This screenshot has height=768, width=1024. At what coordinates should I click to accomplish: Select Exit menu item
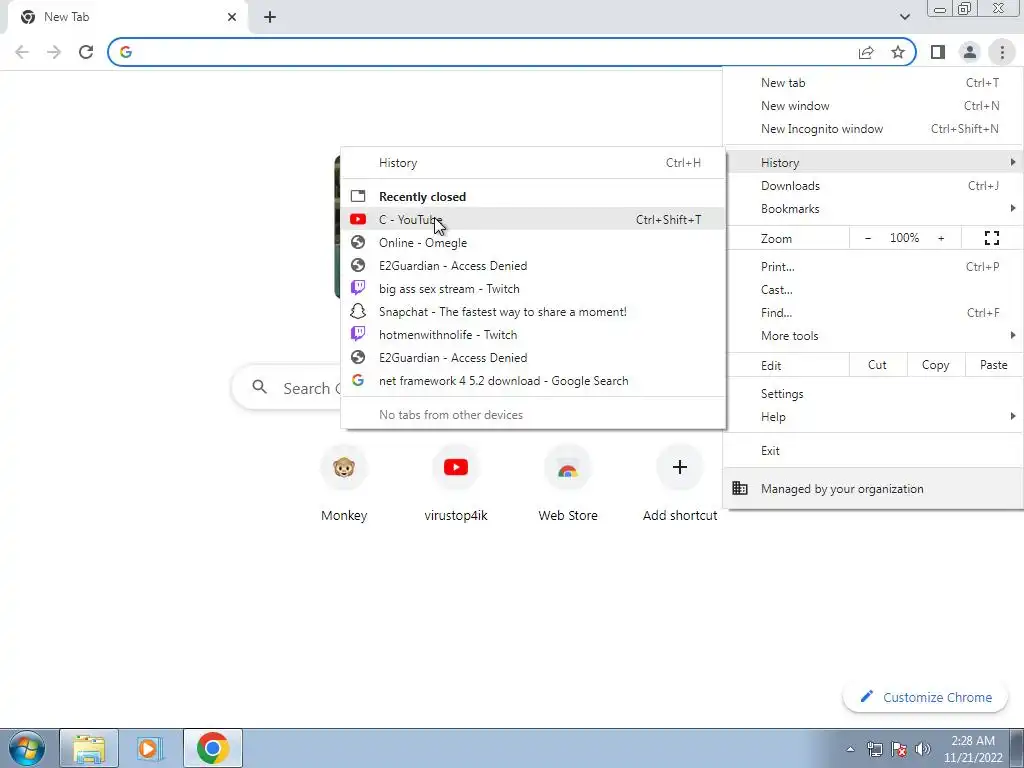pyautogui.click(x=873, y=451)
